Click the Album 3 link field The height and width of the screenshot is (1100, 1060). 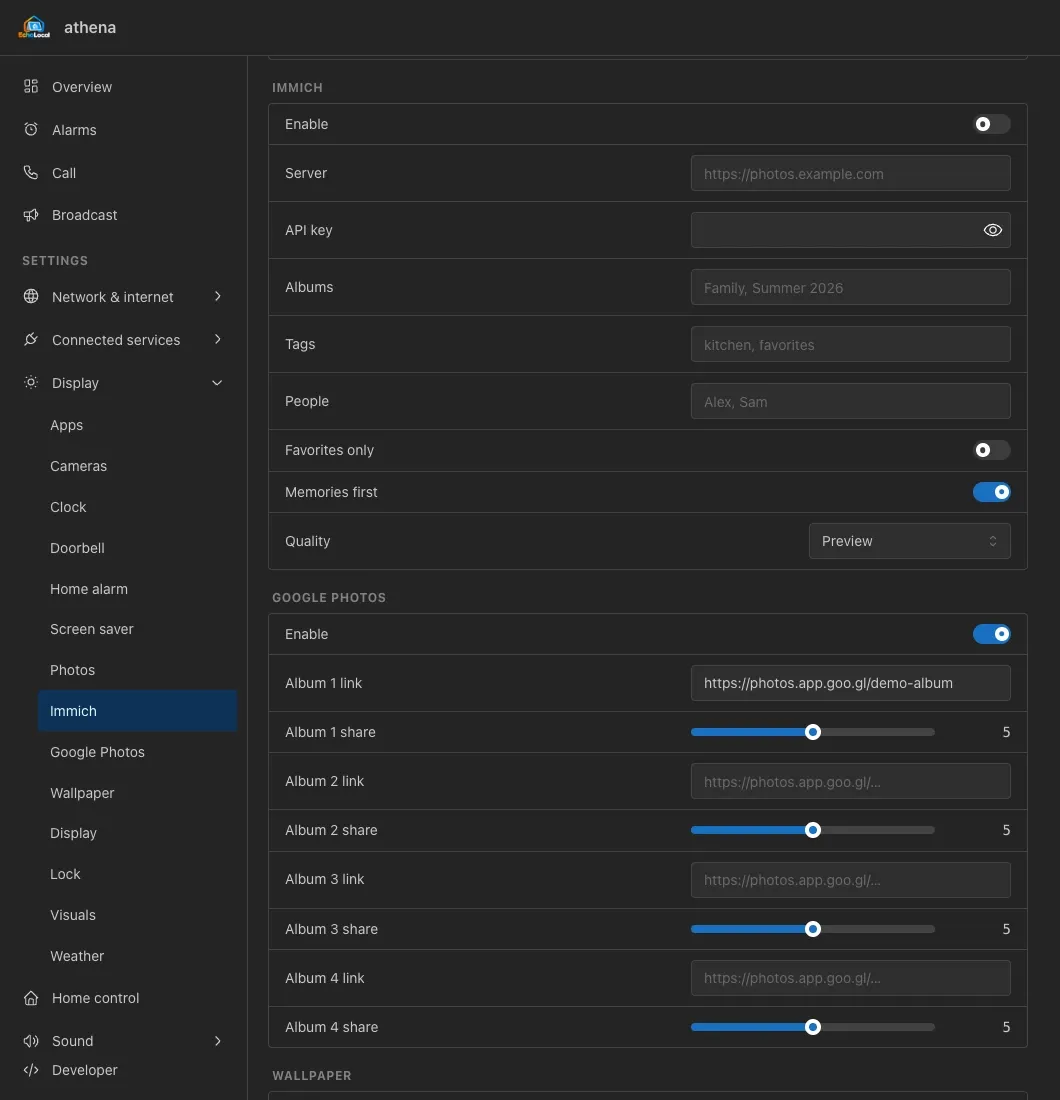tap(850, 880)
